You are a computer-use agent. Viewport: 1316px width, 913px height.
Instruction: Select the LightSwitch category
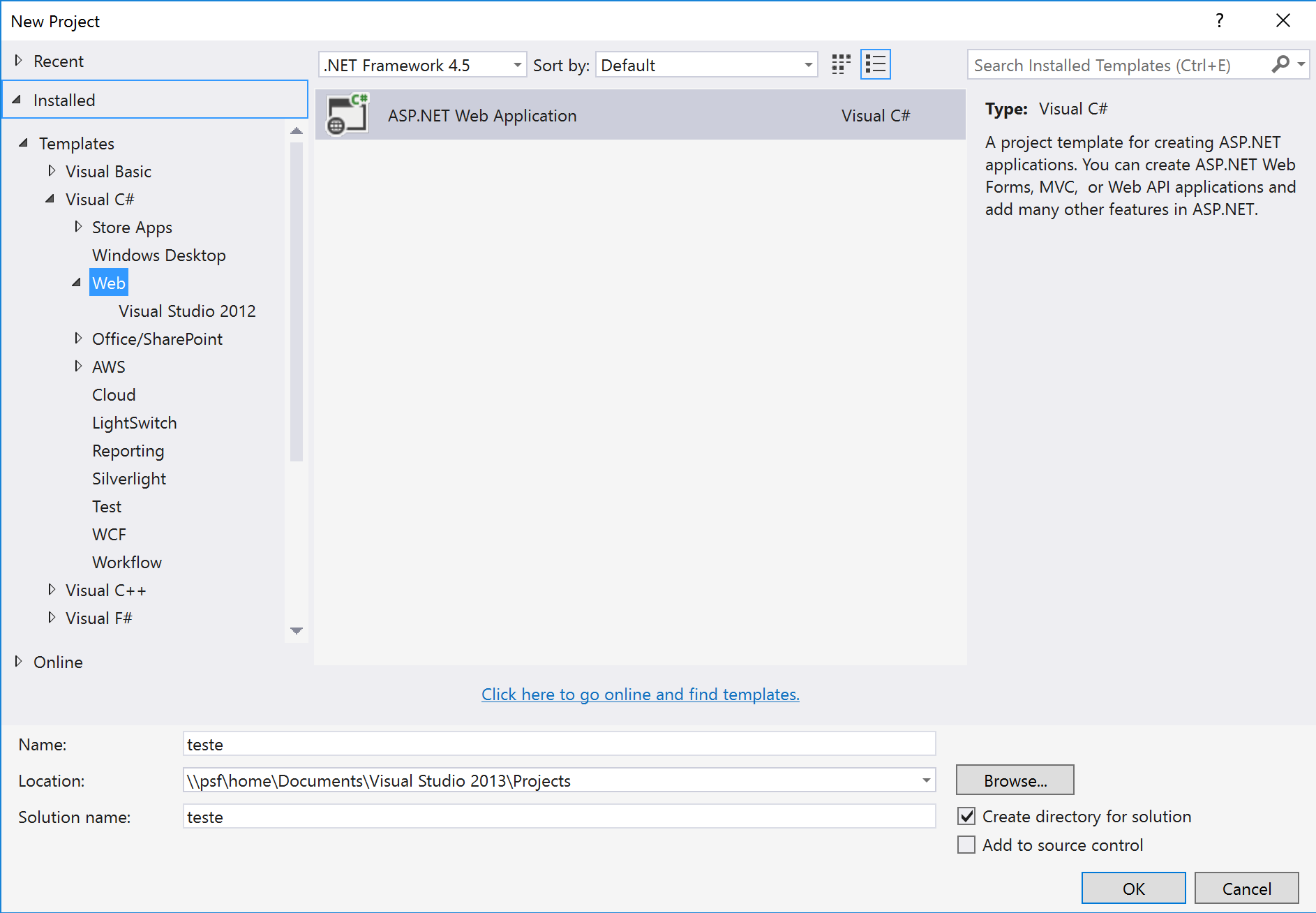(135, 422)
